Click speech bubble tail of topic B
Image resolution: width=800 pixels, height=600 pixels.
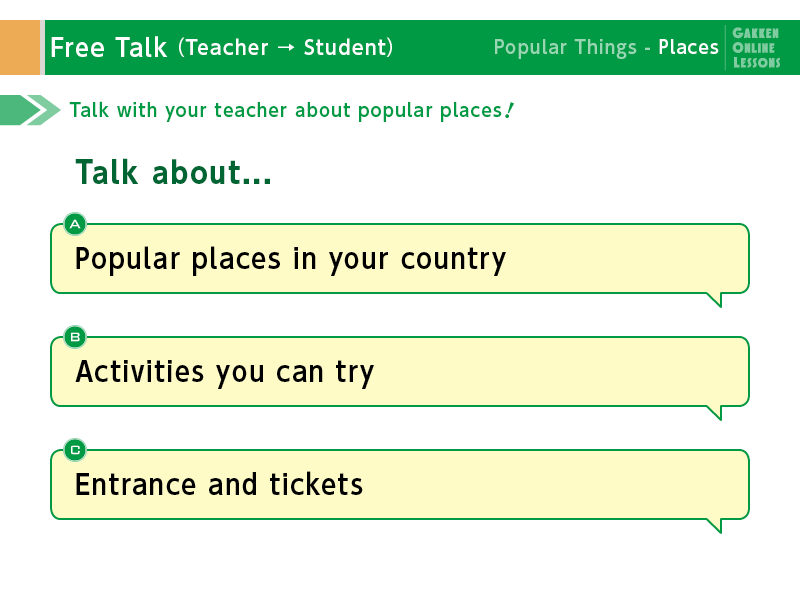point(714,413)
